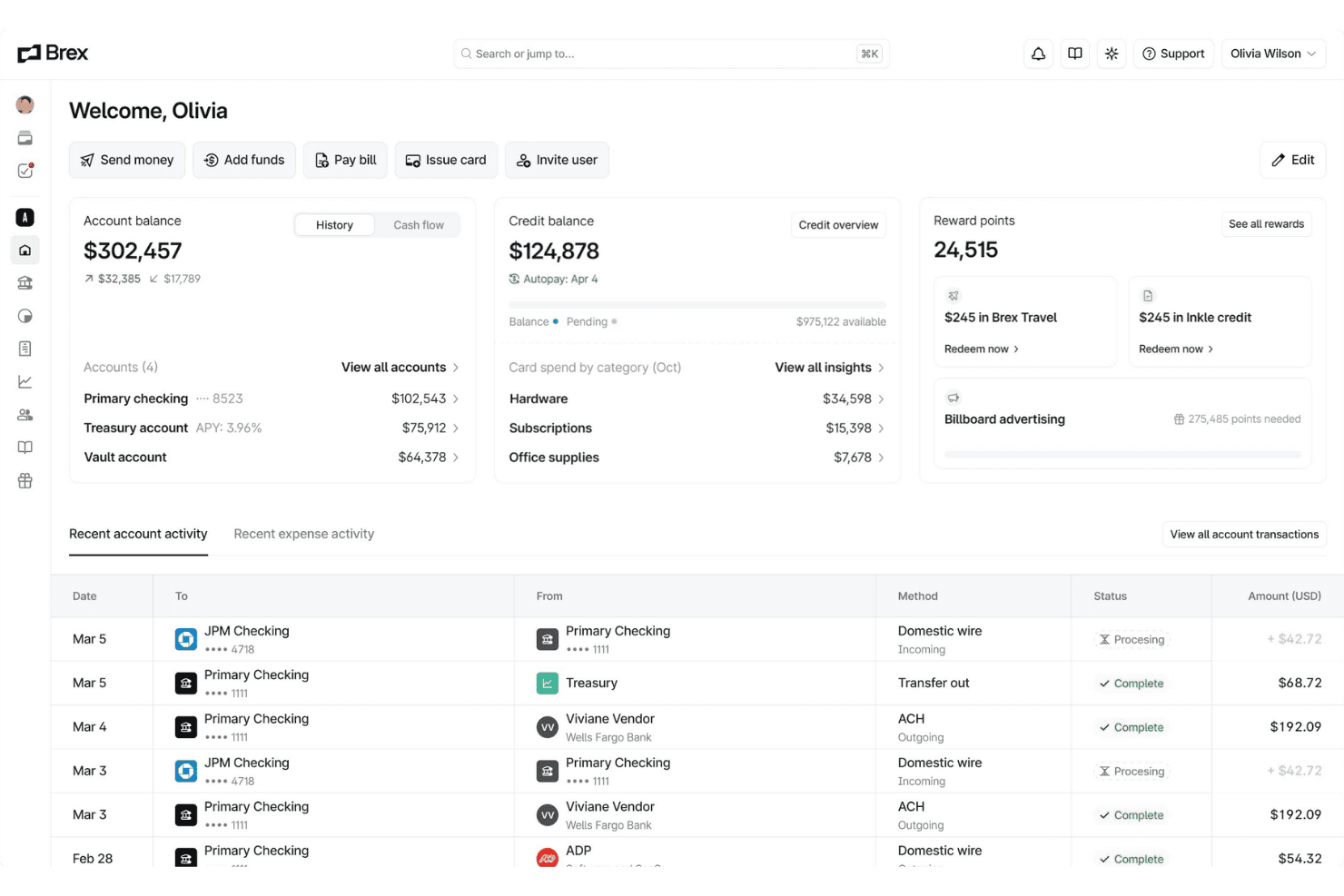Open the gift rewards icon in sidebar

pyautogui.click(x=25, y=481)
